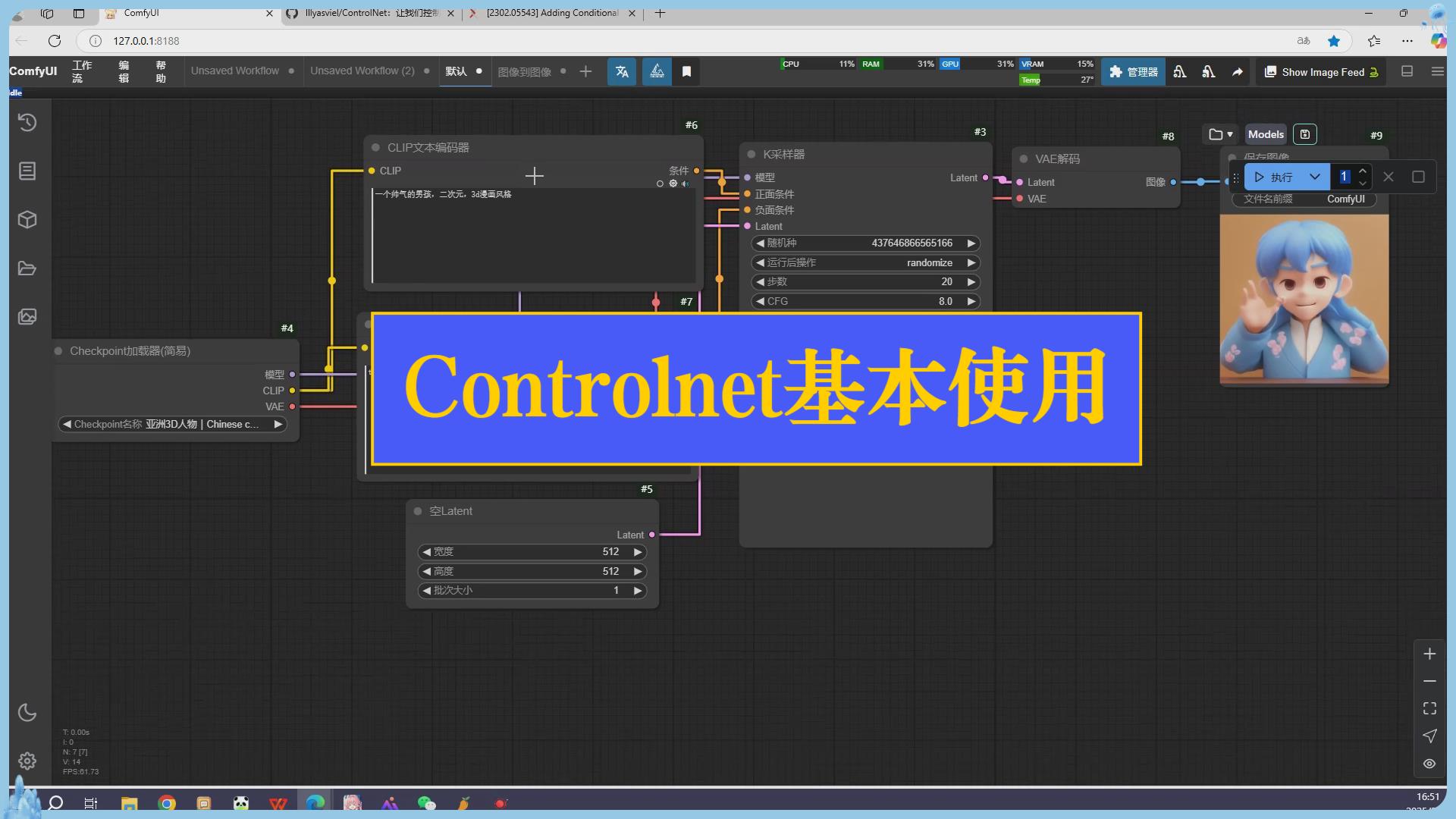Select previous Checkpoint名称 with left arrow
The width and height of the screenshot is (1456, 819).
tap(67, 424)
